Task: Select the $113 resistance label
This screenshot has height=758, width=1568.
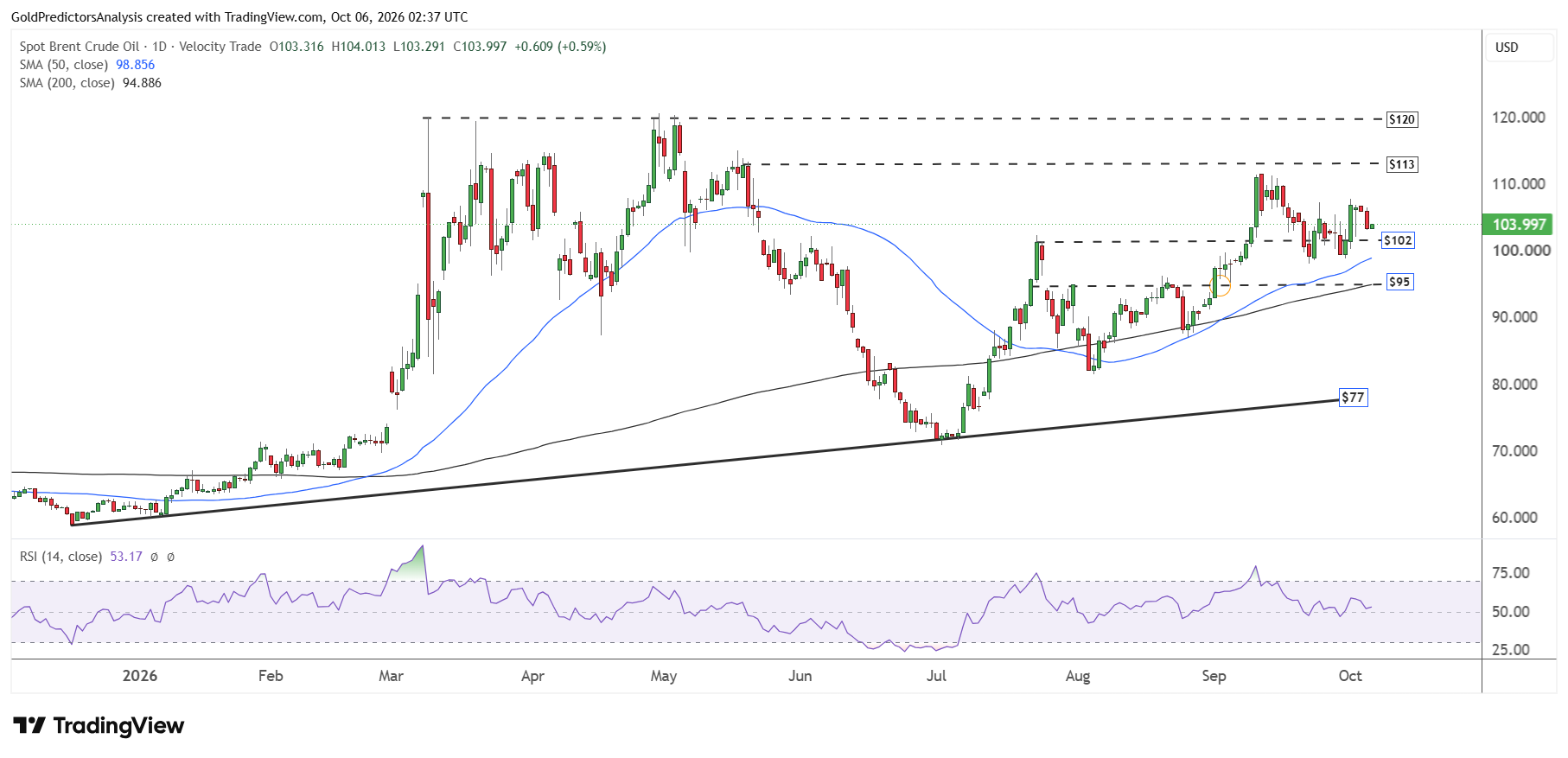Action: click(x=1401, y=164)
